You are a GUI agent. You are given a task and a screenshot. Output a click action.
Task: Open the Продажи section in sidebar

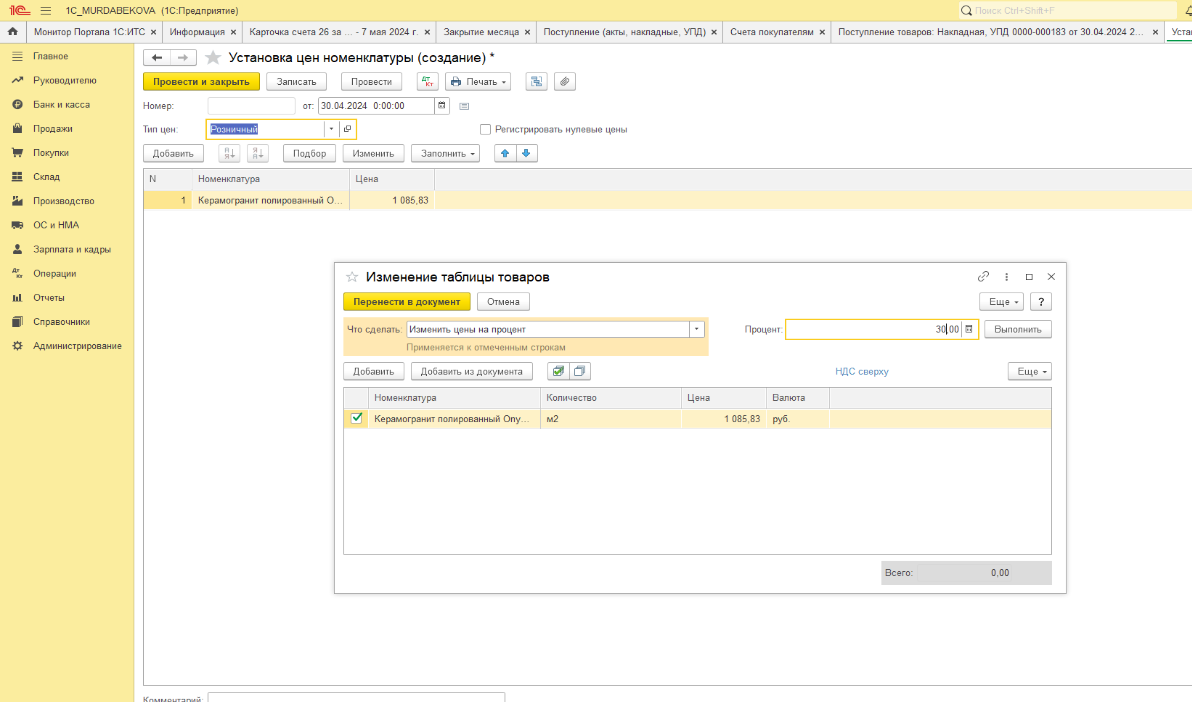pos(52,129)
